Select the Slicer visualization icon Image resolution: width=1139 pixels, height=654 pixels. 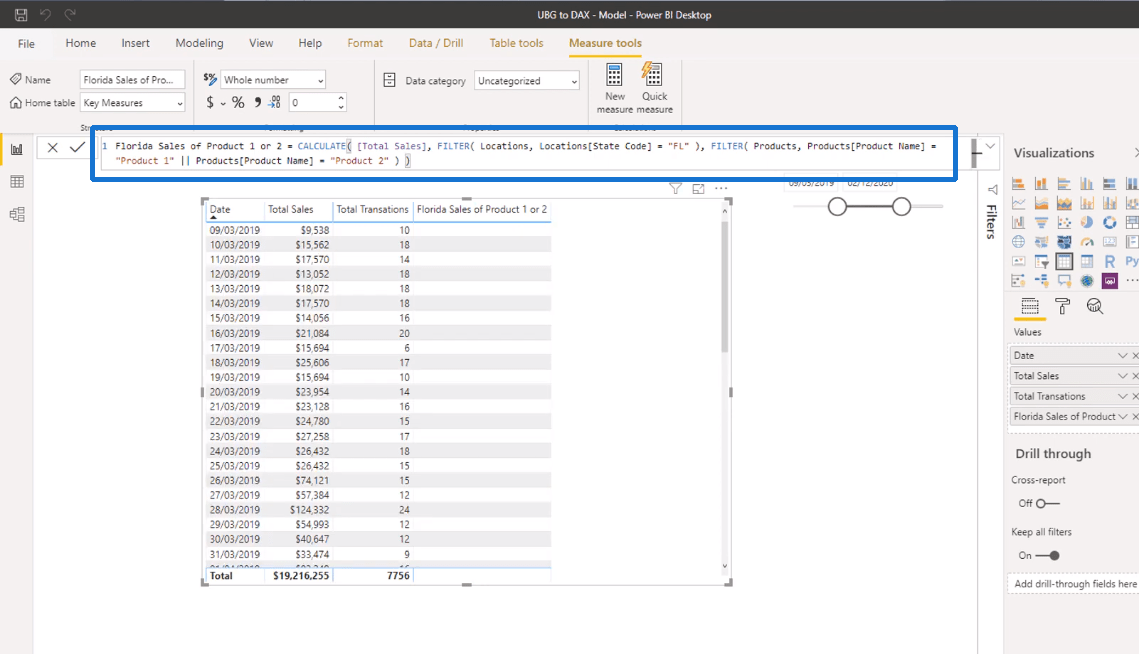(x=1041, y=262)
